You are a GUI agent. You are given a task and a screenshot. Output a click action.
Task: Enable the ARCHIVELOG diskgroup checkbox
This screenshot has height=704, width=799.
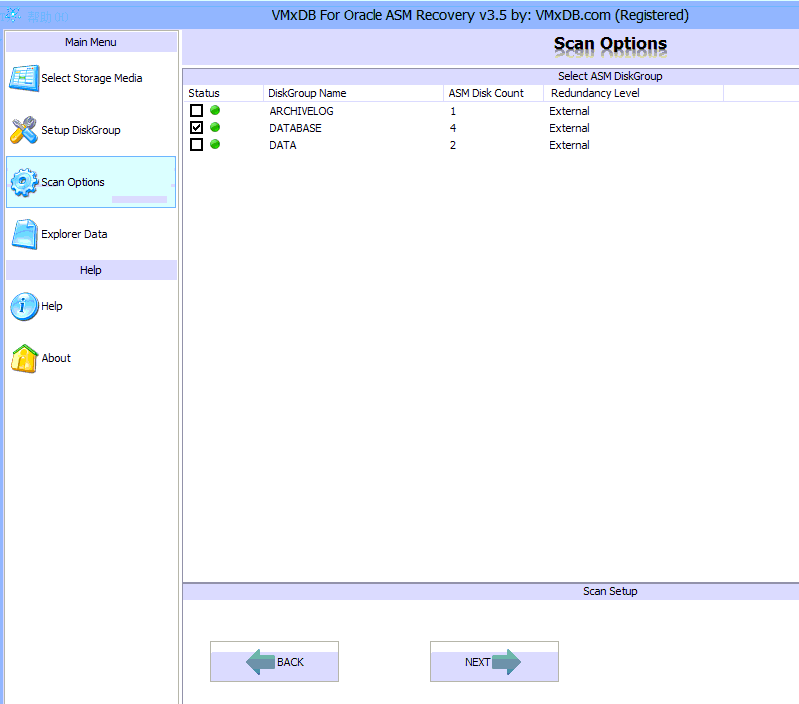pyautogui.click(x=196, y=111)
